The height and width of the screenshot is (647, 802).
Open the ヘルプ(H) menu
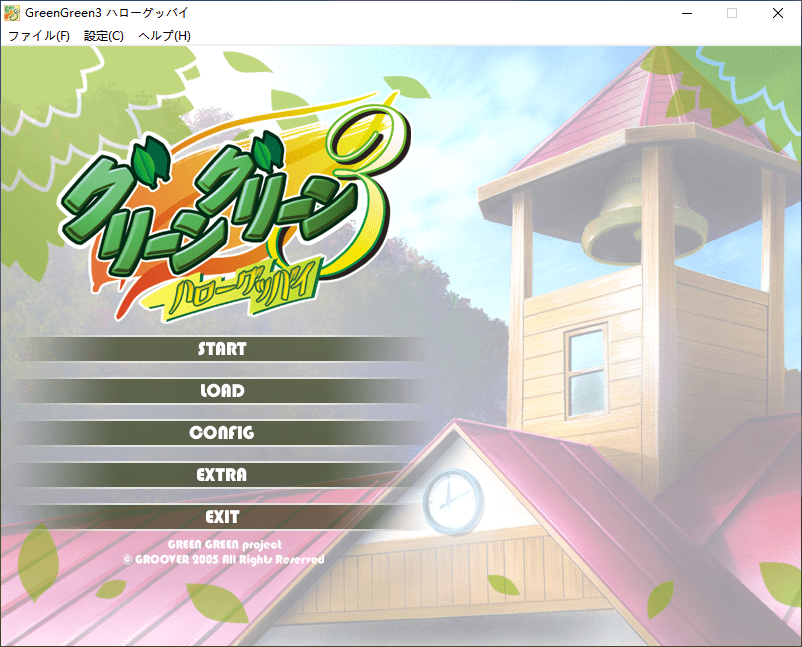point(164,36)
